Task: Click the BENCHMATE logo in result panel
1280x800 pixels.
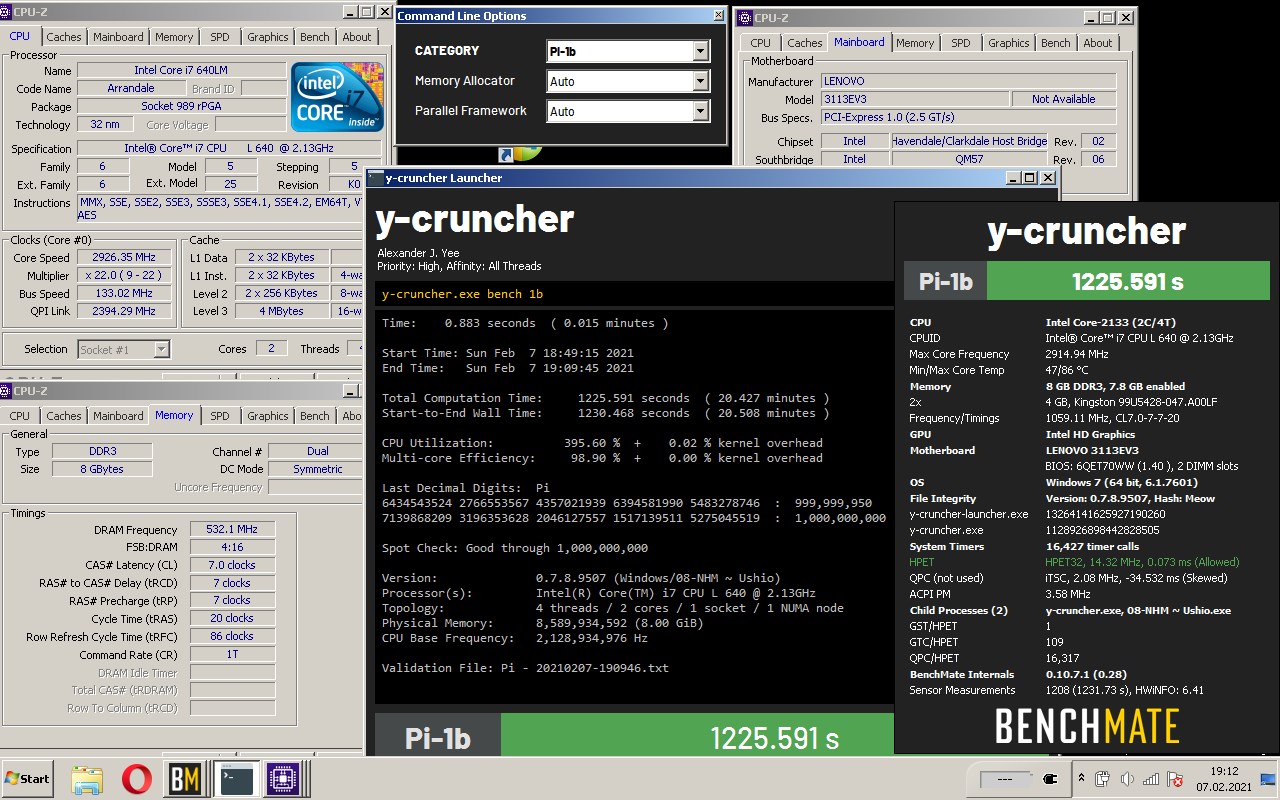Action: (1086, 726)
